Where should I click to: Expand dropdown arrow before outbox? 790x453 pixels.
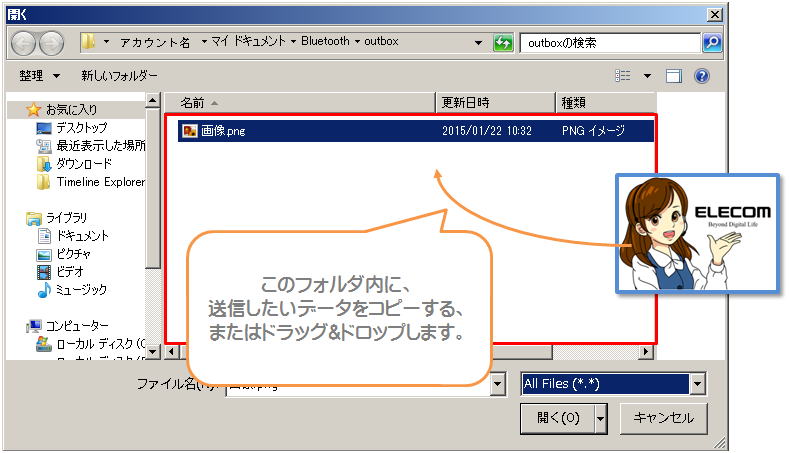357,42
